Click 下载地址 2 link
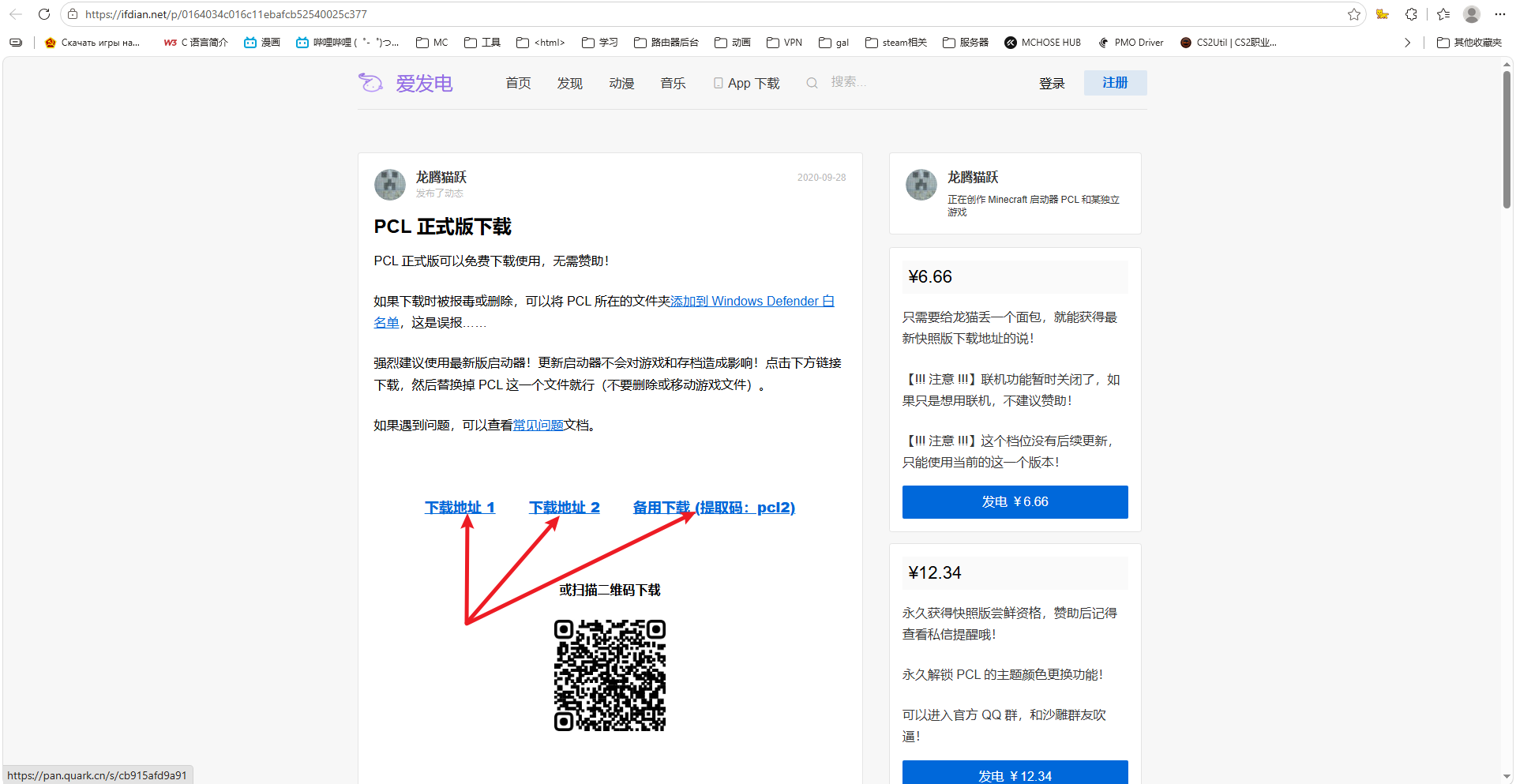The image size is (1516, 784). 565,507
